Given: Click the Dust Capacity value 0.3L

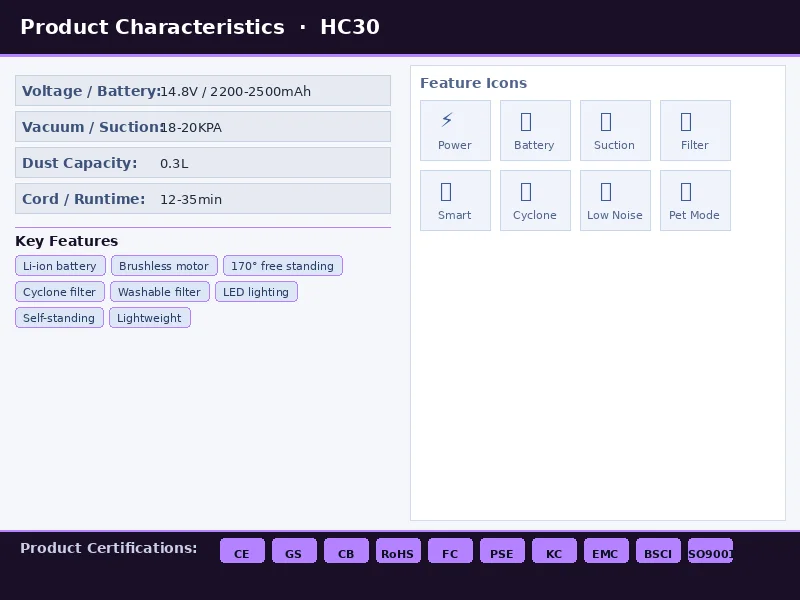Looking at the screenshot, I should click(x=174, y=164).
